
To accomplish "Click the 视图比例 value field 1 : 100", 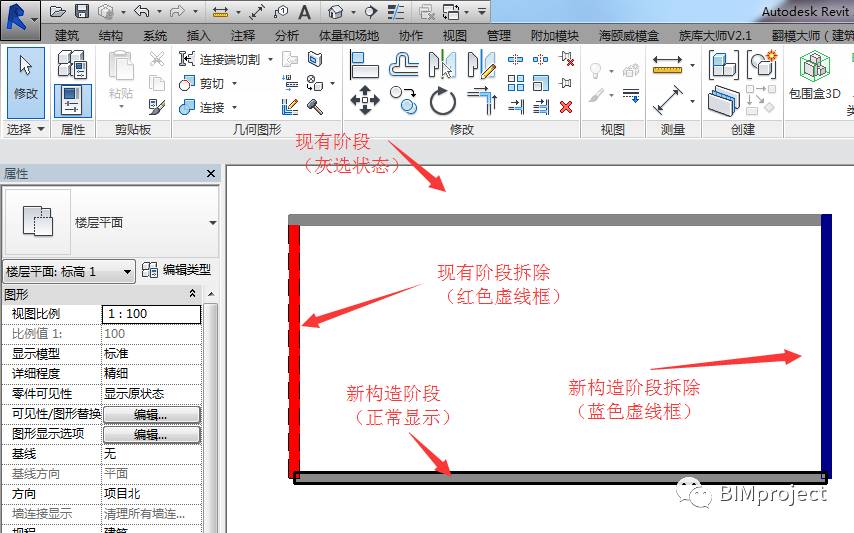I will coord(151,314).
